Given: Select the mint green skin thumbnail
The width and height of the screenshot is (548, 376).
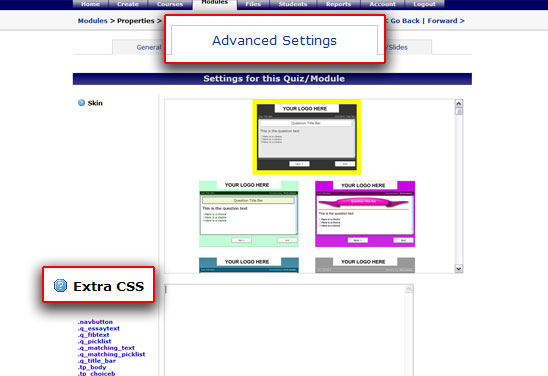Looking at the screenshot, I should click(249, 214).
